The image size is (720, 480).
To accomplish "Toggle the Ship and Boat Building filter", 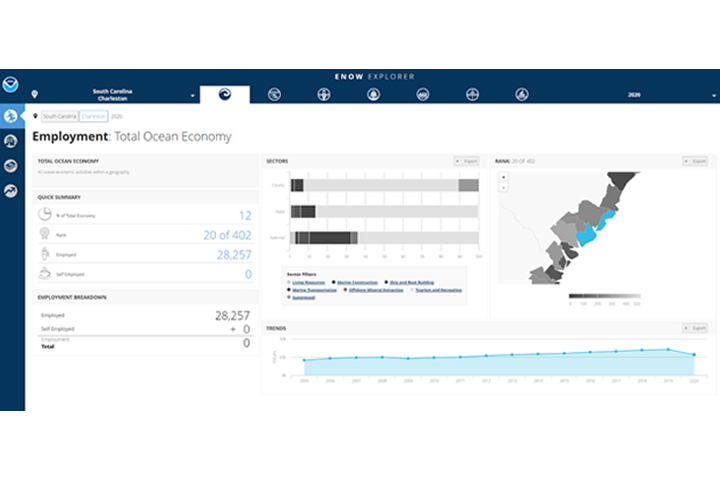I will (x=411, y=282).
